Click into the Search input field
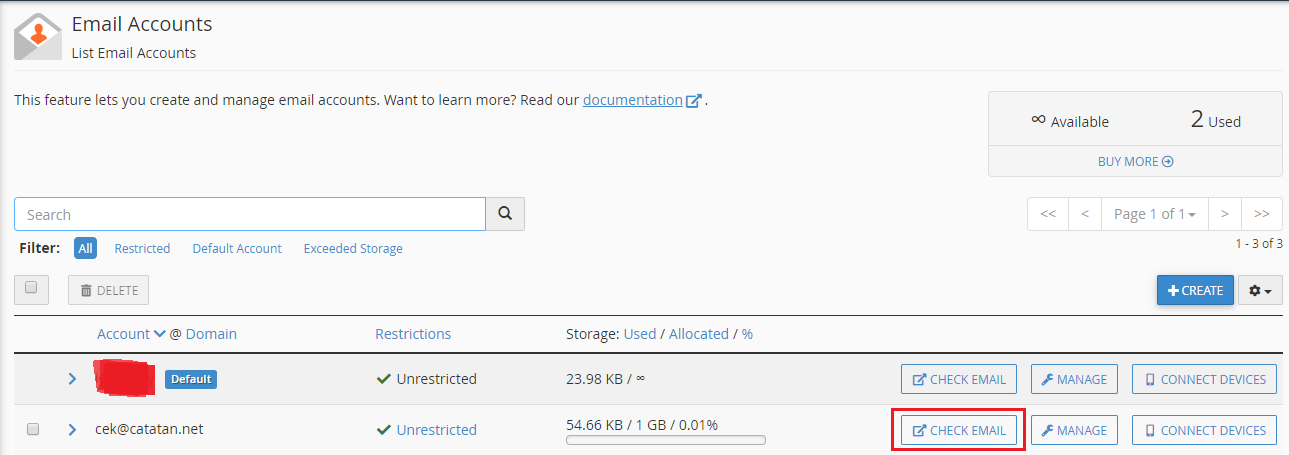The image size is (1289, 455). [x=250, y=214]
